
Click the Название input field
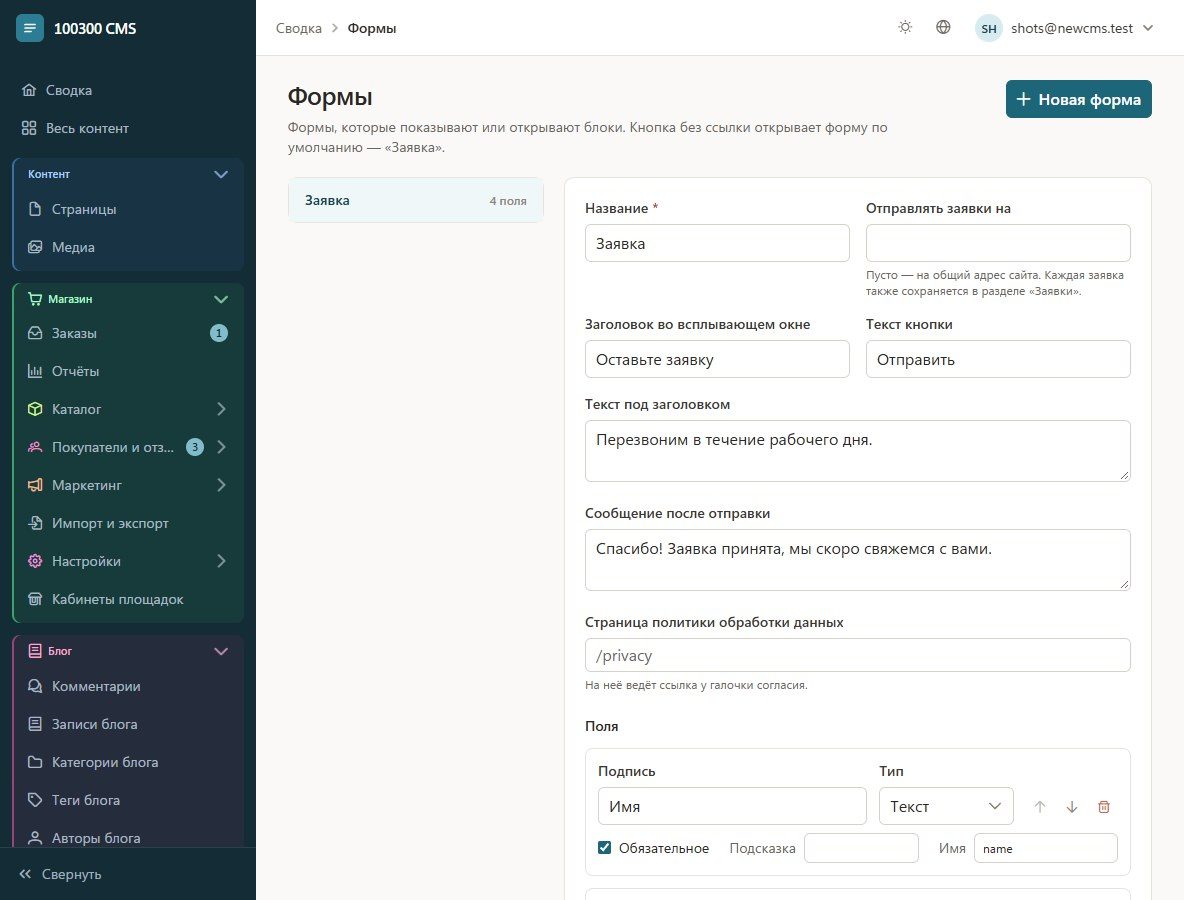(717, 243)
